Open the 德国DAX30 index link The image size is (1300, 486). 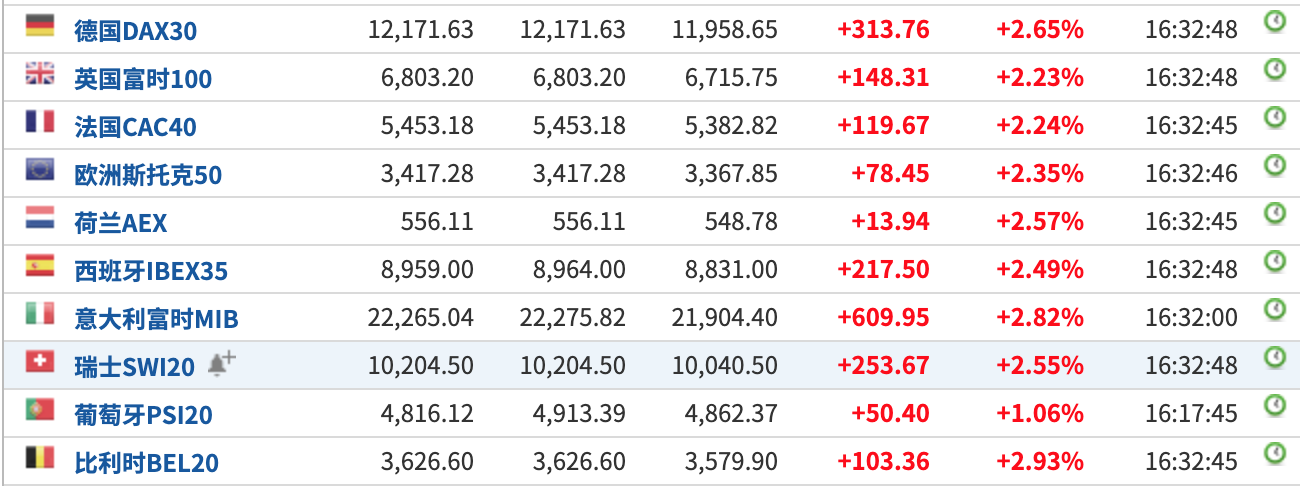136,31
